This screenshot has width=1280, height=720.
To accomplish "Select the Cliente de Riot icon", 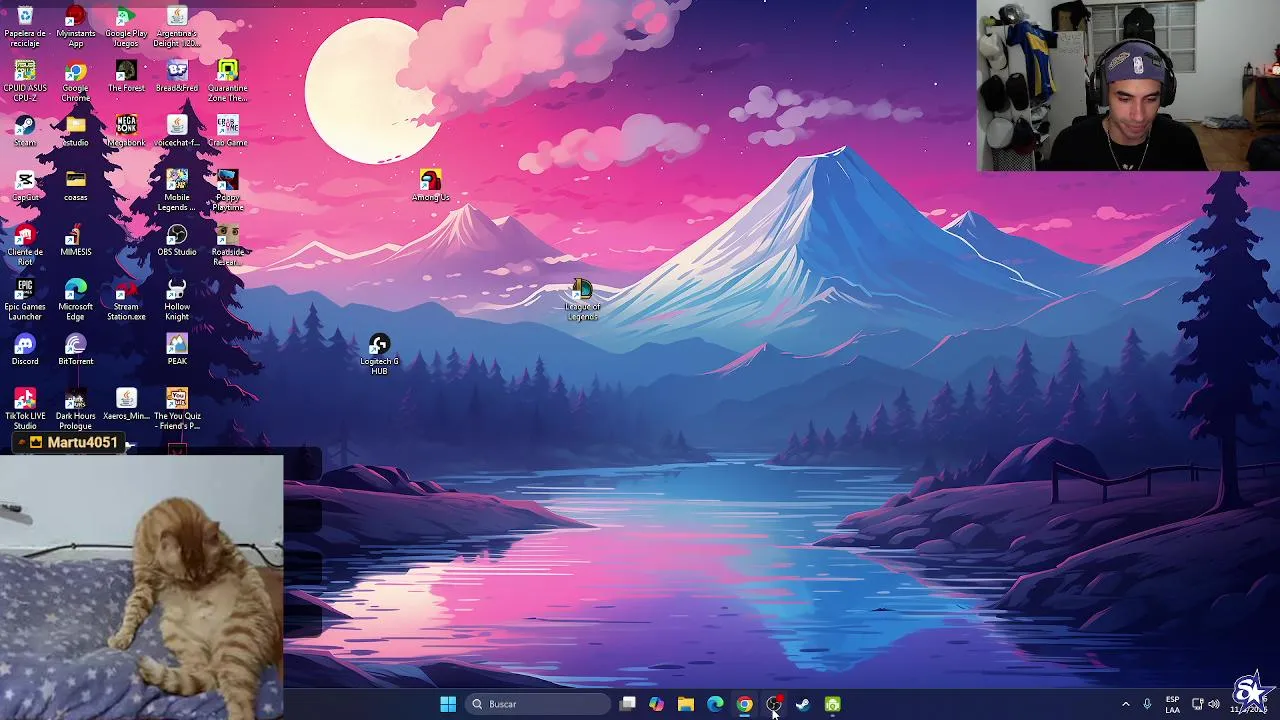I will 25,245.
